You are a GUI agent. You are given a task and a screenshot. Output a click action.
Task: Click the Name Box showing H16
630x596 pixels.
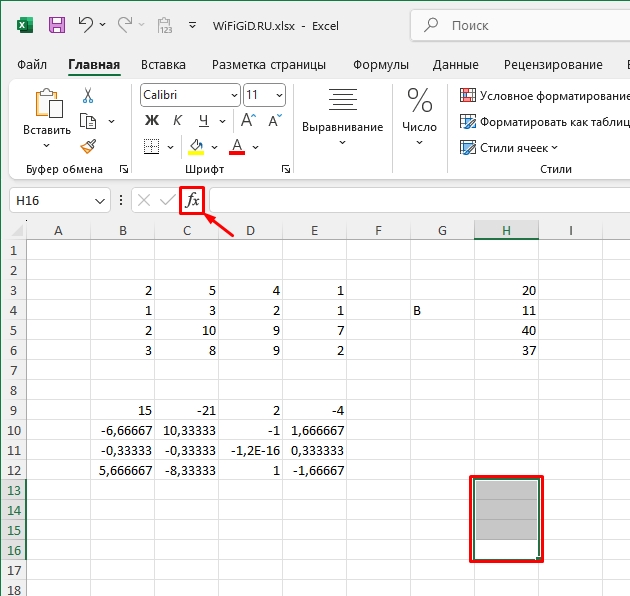coord(52,200)
